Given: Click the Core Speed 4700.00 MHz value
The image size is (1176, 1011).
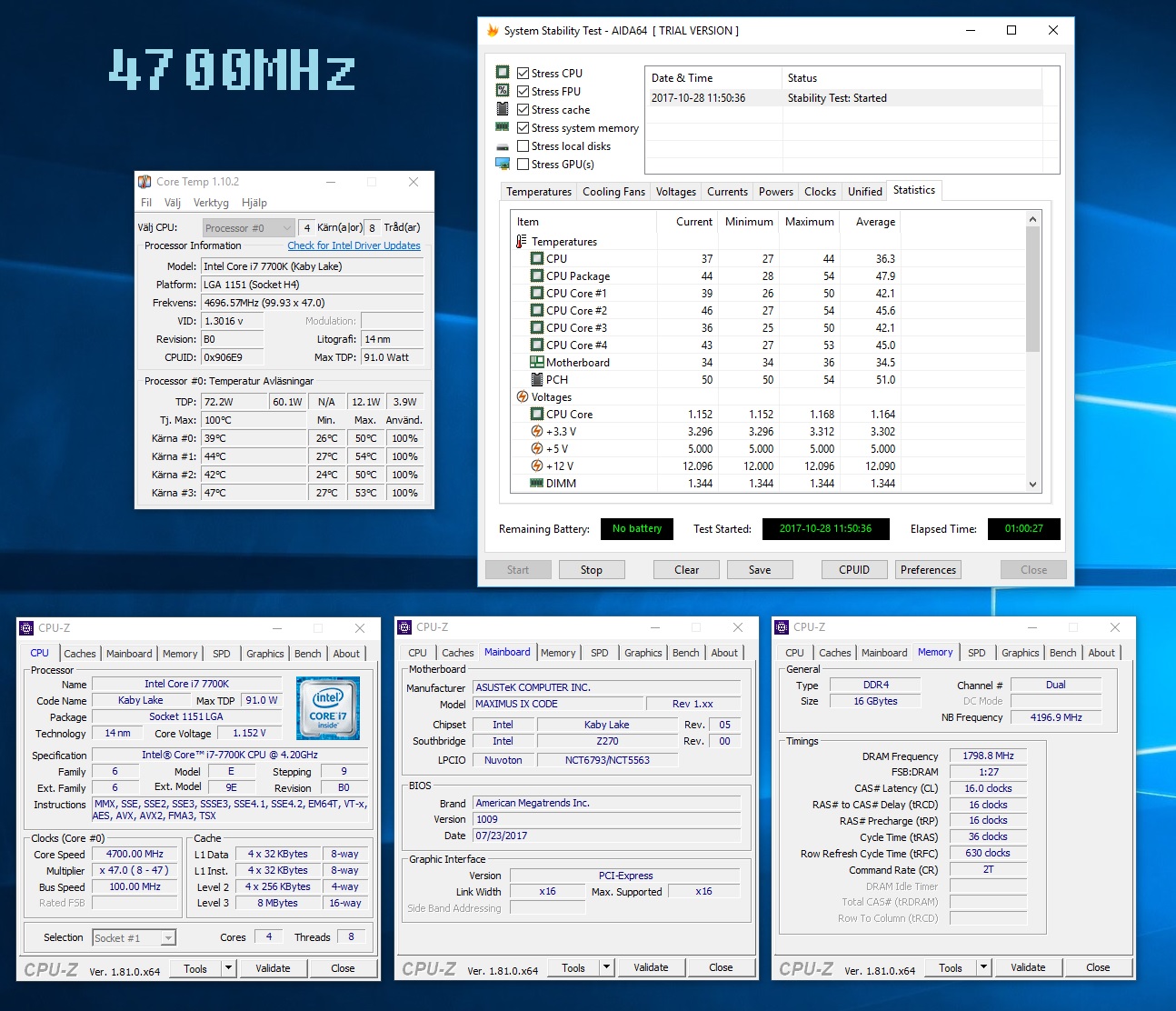Looking at the screenshot, I should pyautogui.click(x=135, y=854).
